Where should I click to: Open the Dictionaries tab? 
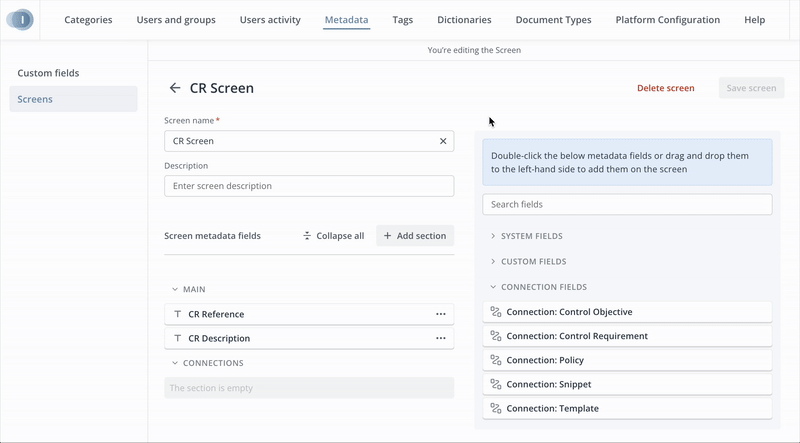pyautogui.click(x=464, y=20)
